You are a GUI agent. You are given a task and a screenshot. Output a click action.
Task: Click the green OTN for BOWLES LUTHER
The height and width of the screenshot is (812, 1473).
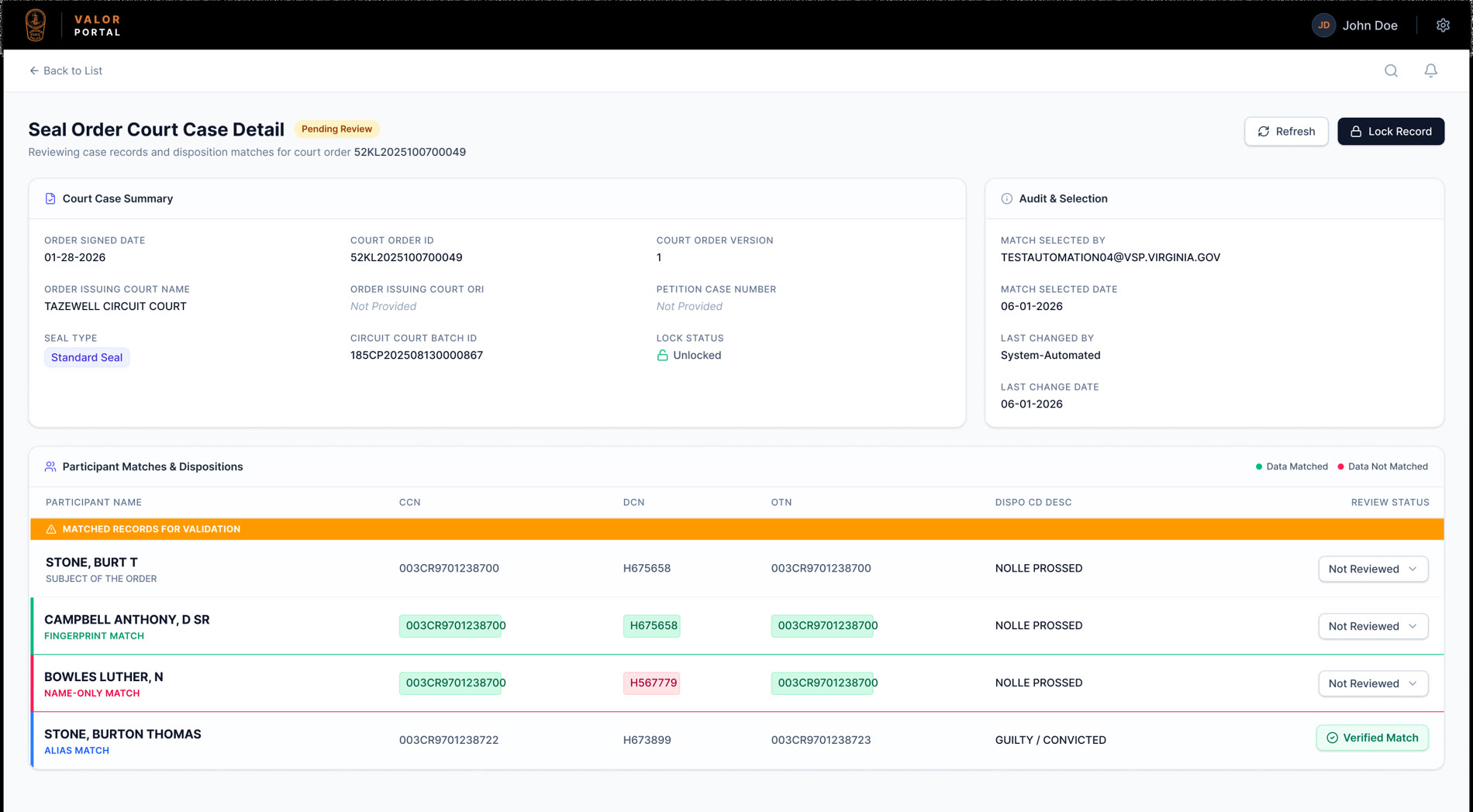(x=823, y=683)
